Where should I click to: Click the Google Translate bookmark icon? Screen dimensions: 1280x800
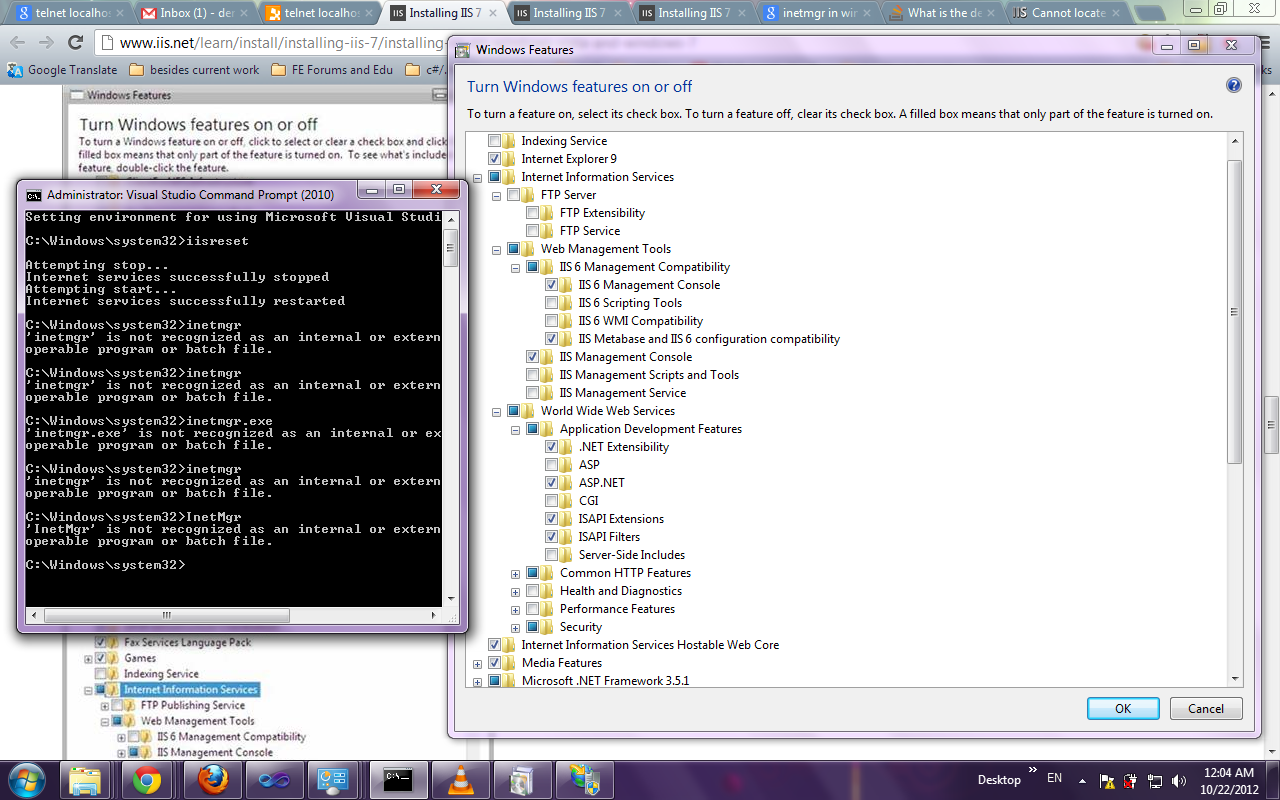(15, 70)
